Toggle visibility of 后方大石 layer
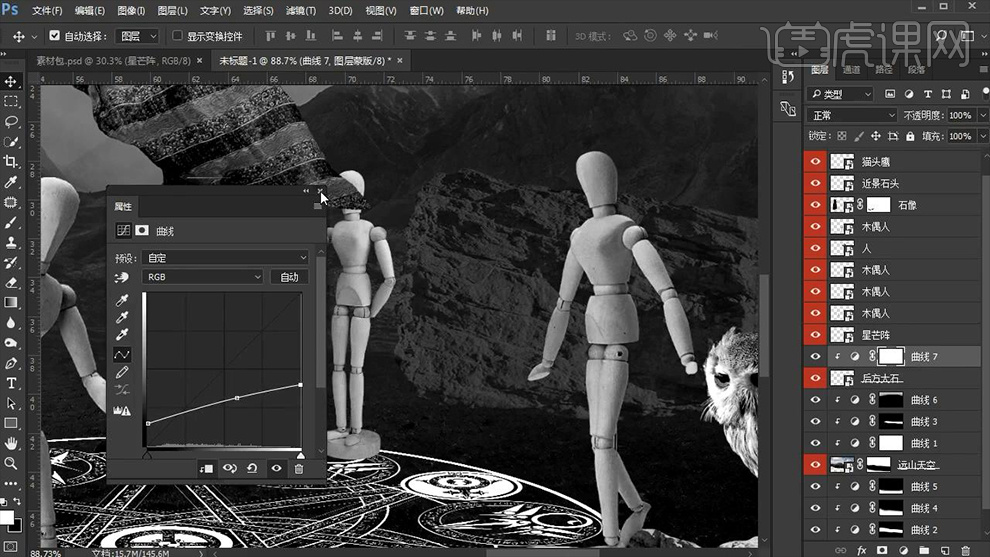 point(815,378)
